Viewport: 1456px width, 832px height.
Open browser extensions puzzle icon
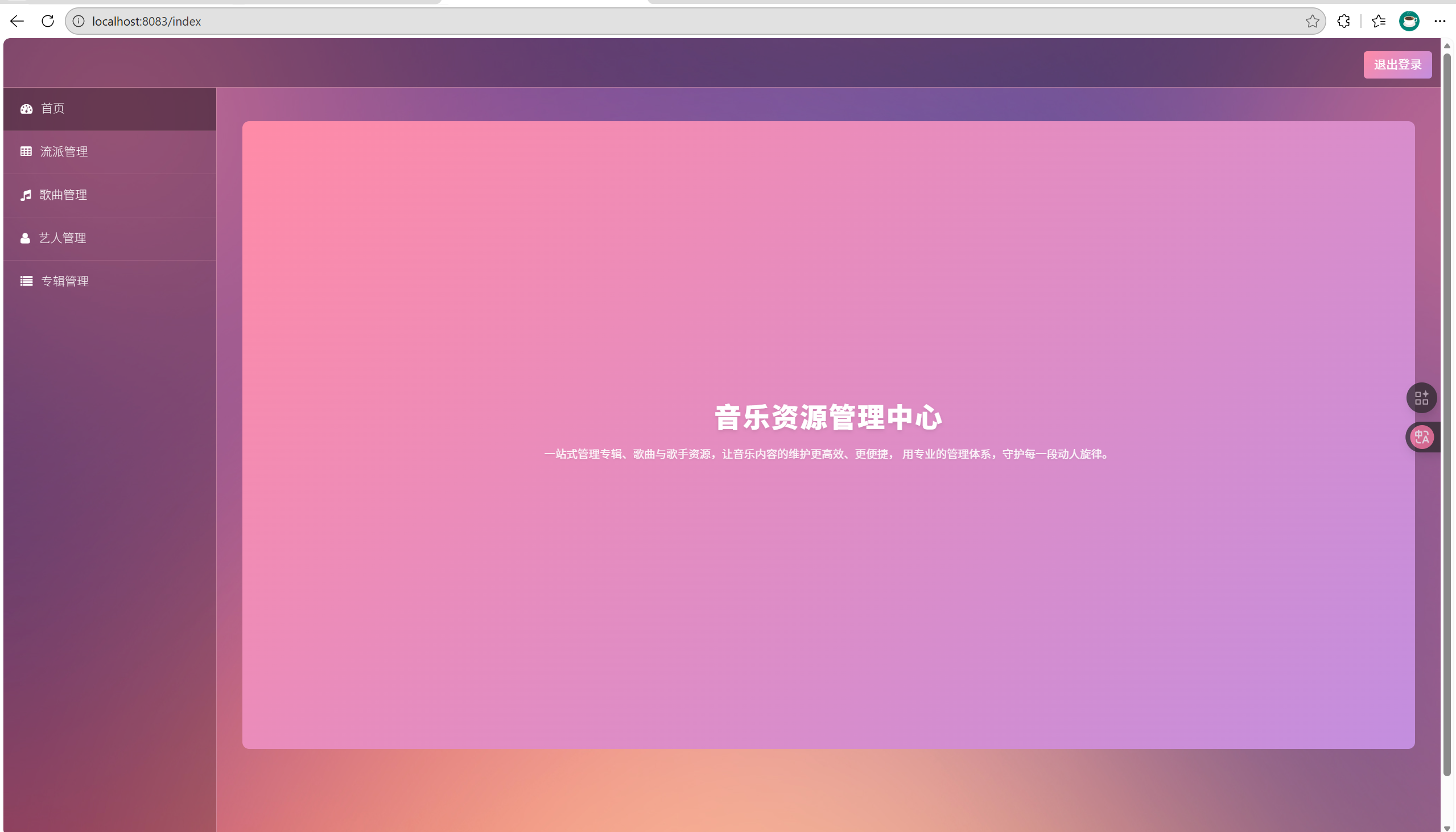pos(1343,21)
